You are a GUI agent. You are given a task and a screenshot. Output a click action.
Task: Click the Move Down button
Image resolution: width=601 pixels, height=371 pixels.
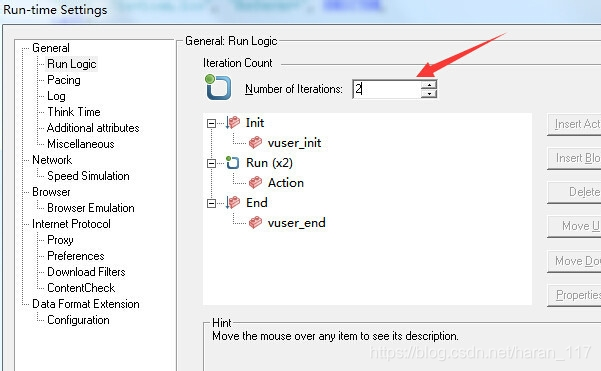click(x=574, y=261)
